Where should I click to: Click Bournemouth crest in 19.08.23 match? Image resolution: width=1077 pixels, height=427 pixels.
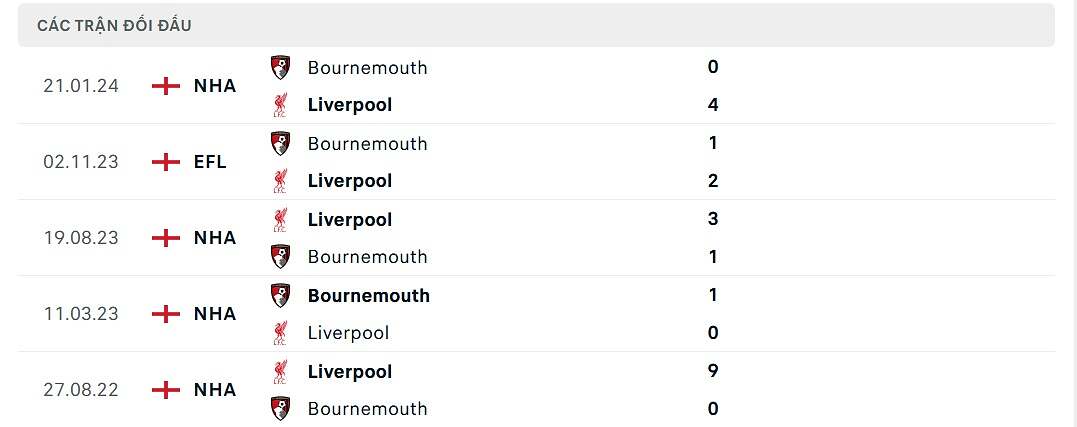[x=281, y=256]
